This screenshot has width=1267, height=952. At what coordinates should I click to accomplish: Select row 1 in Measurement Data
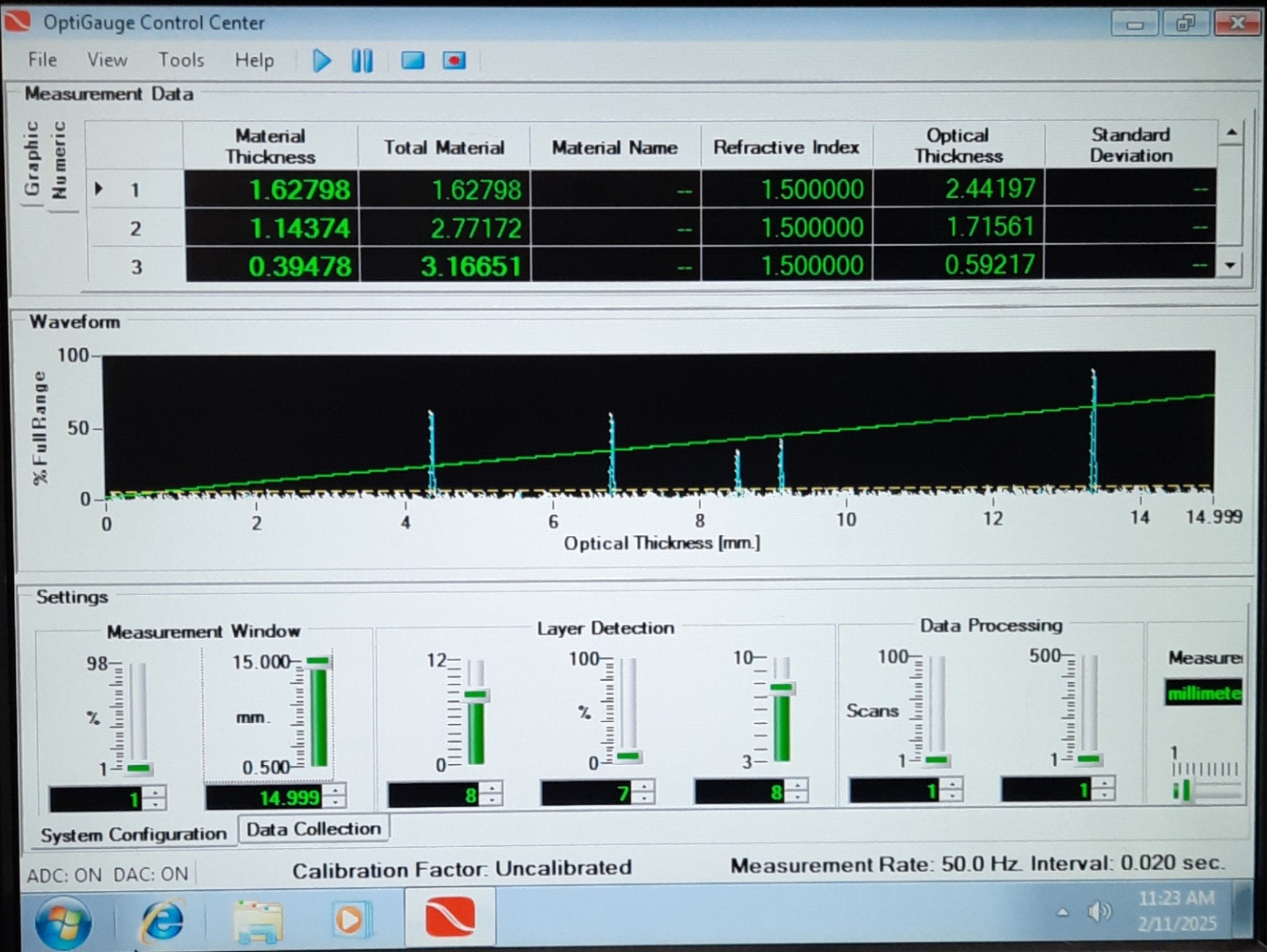[135, 189]
